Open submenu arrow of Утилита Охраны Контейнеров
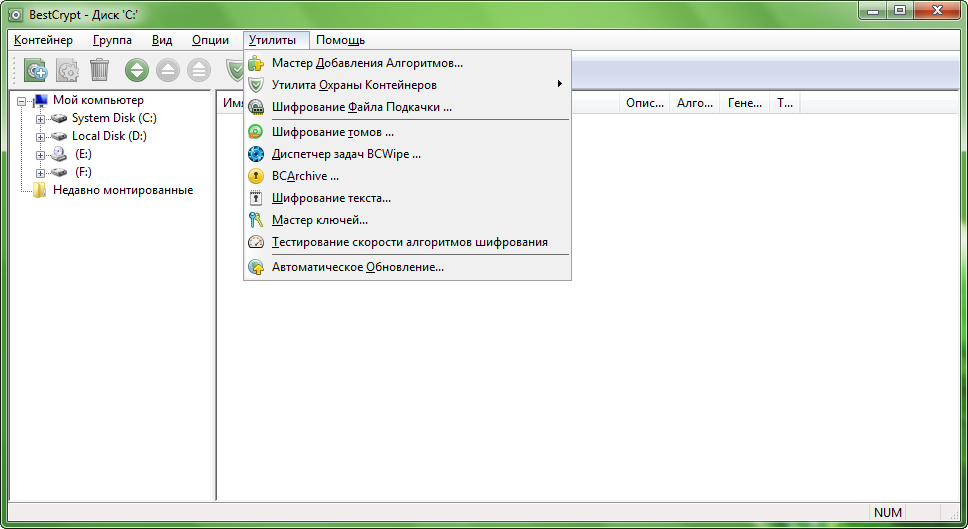Image resolution: width=968 pixels, height=529 pixels. pos(560,83)
